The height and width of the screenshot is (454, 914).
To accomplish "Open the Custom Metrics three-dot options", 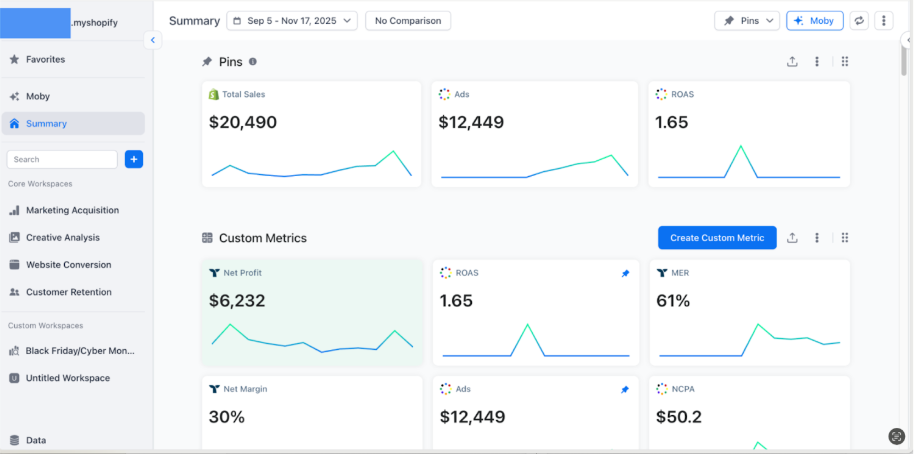I will (x=817, y=238).
